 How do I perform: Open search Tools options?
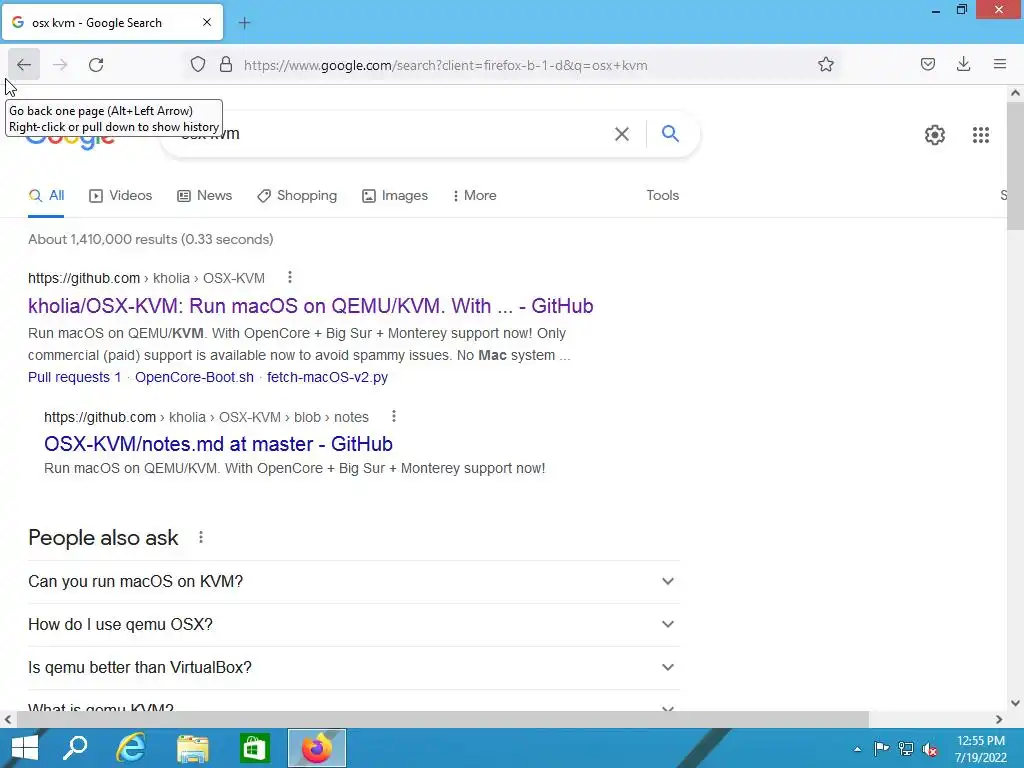click(662, 195)
